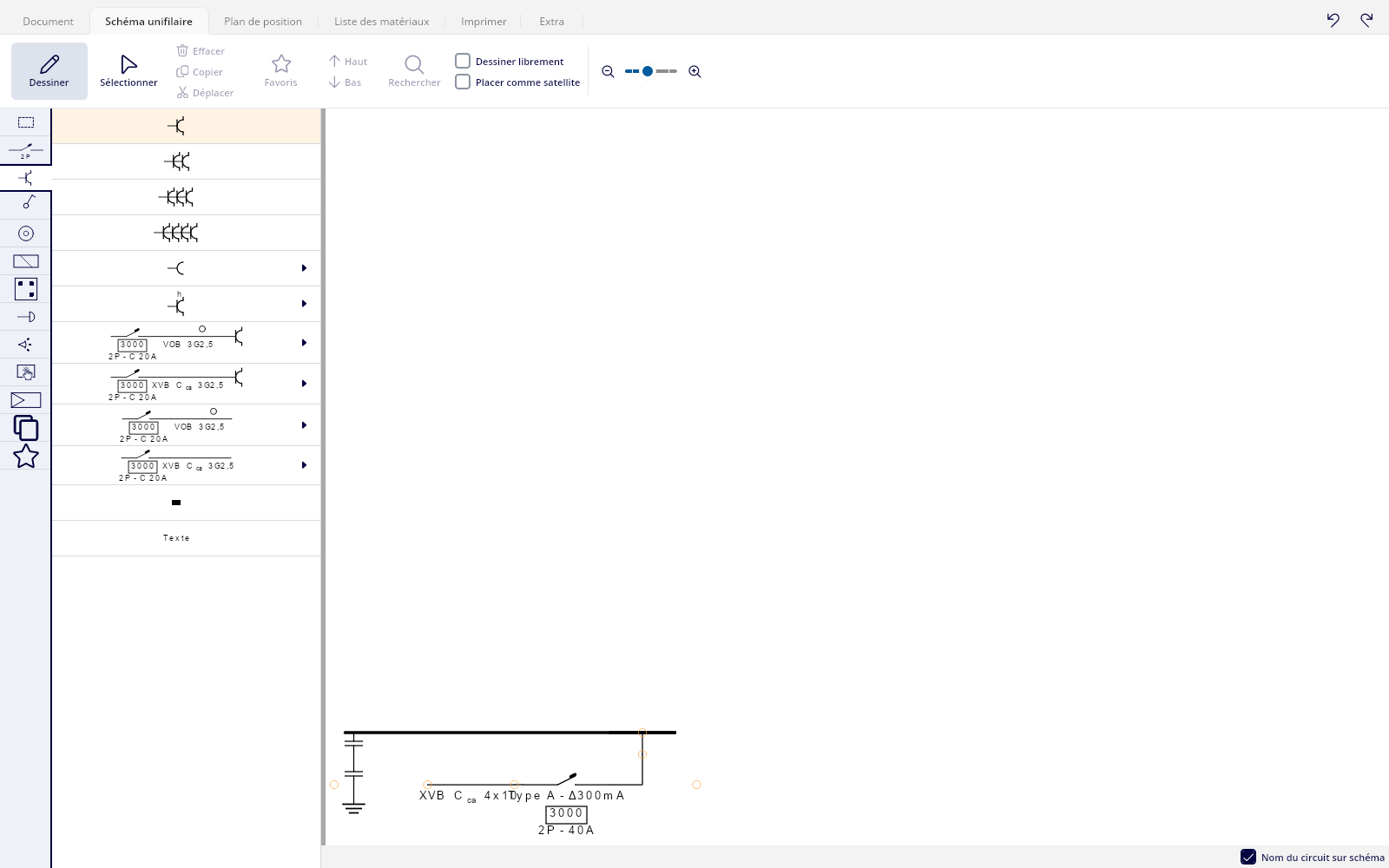
Task: Uncheck Nom du circuit sur schéma
Action: pyautogui.click(x=1248, y=857)
